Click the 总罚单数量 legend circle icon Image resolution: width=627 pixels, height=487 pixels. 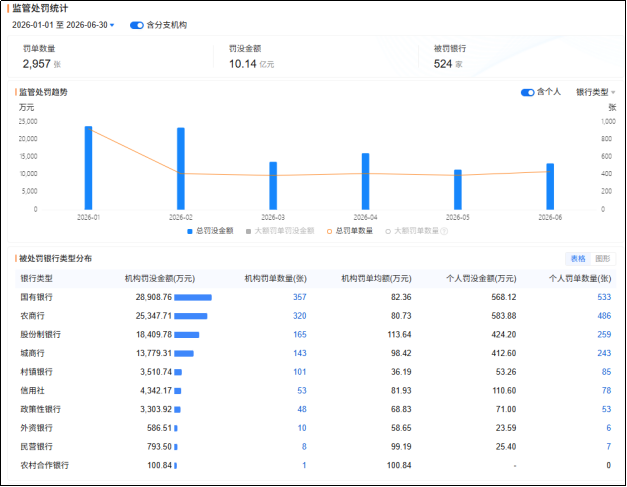pos(329,231)
